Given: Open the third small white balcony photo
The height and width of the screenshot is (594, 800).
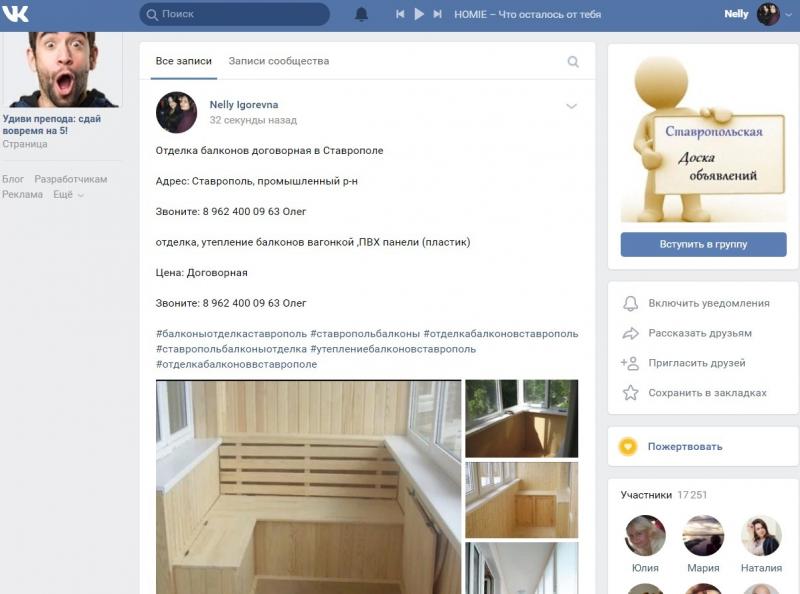Looking at the screenshot, I should coord(521,568).
